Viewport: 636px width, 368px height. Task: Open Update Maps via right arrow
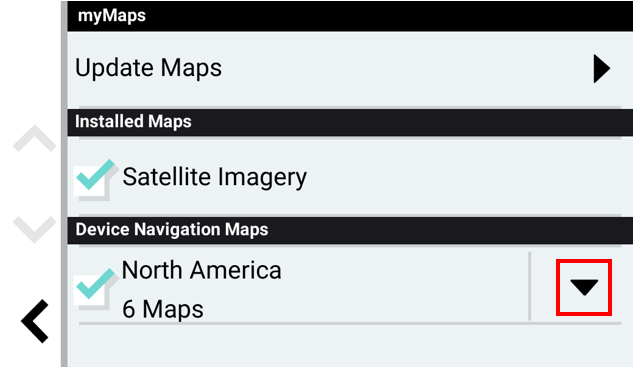[602, 69]
